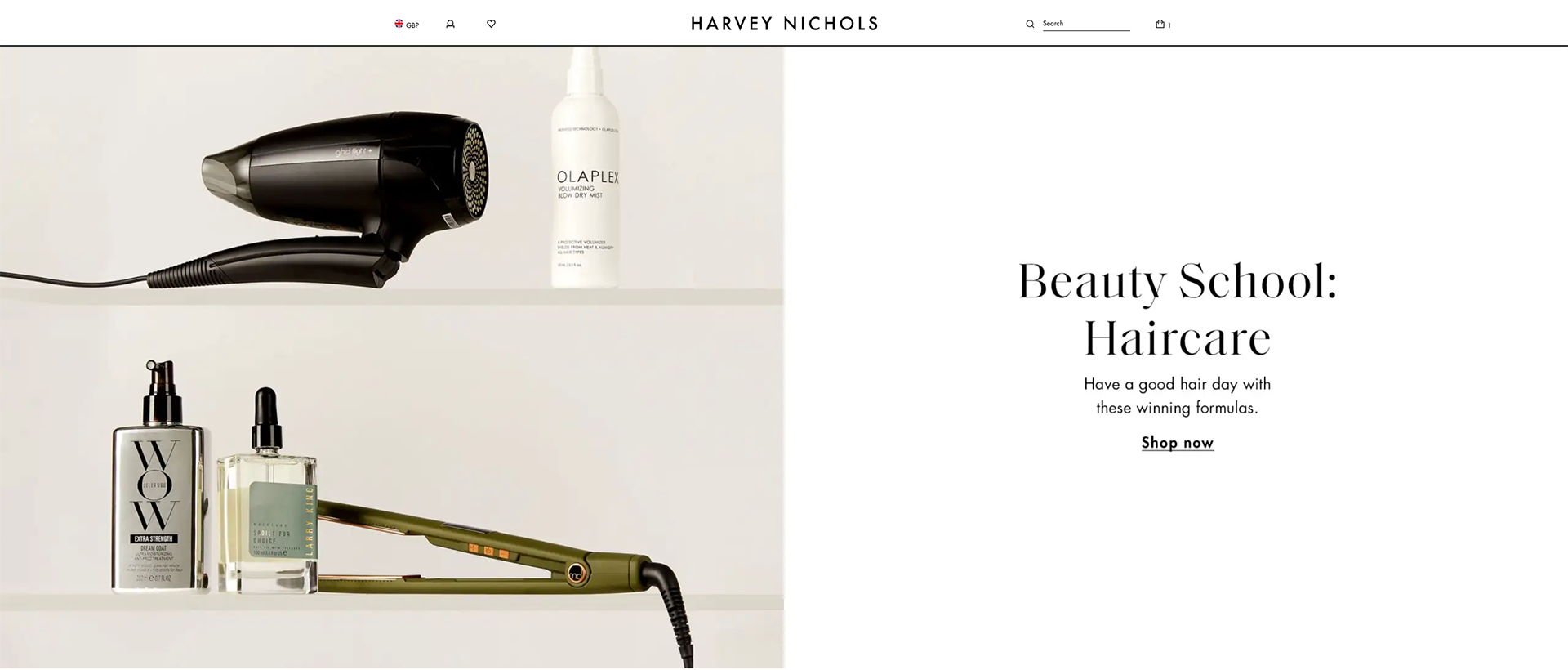
Task: Click the Beauty School: Haircare heading
Action: click(x=1177, y=309)
